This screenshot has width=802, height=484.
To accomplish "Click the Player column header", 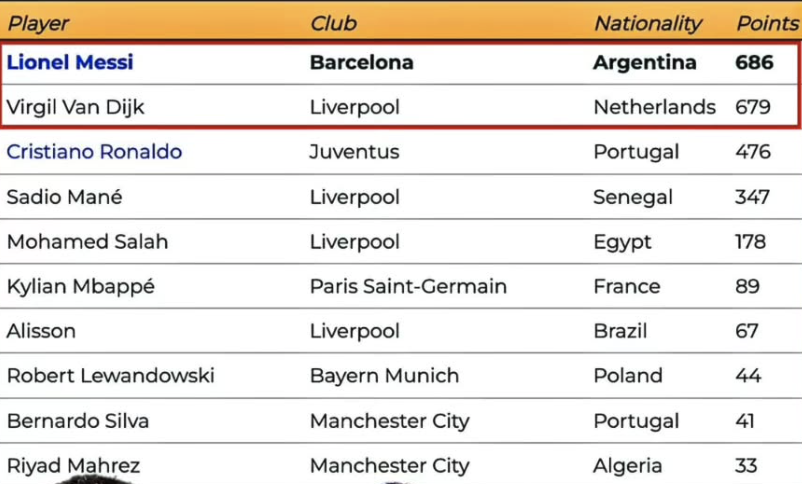I will 38,23.
